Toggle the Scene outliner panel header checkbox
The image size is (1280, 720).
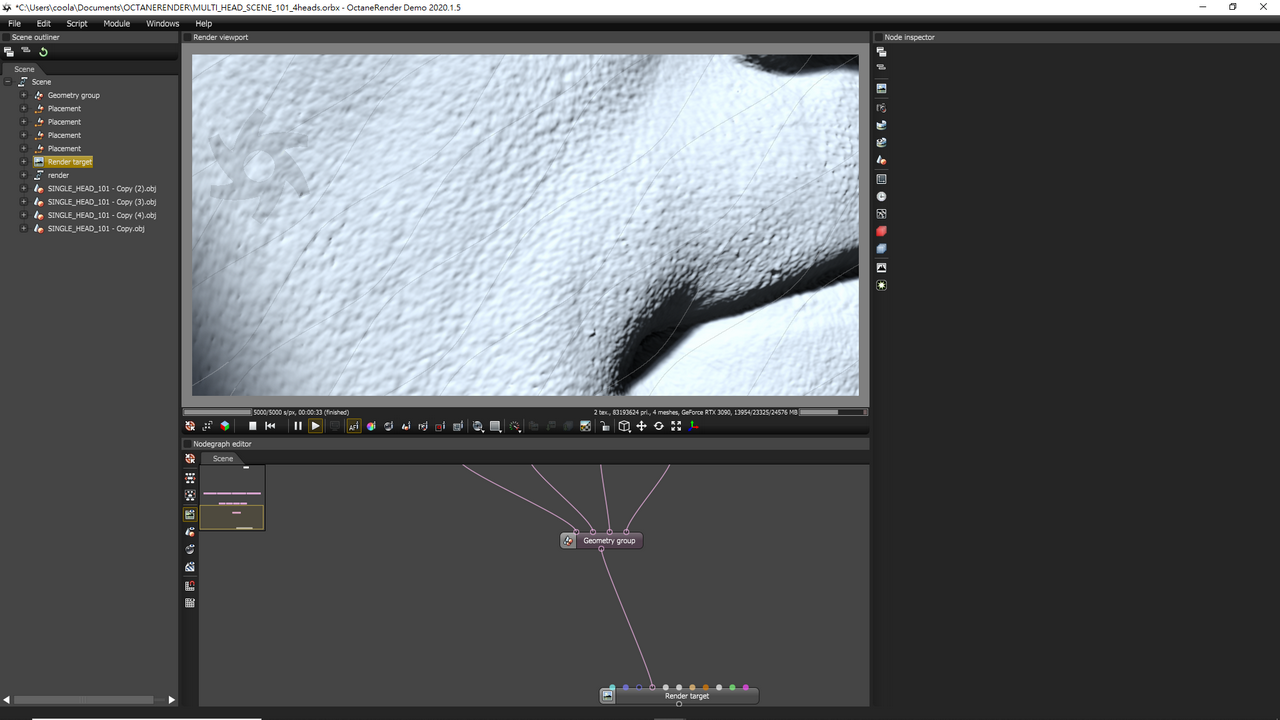click(6, 37)
